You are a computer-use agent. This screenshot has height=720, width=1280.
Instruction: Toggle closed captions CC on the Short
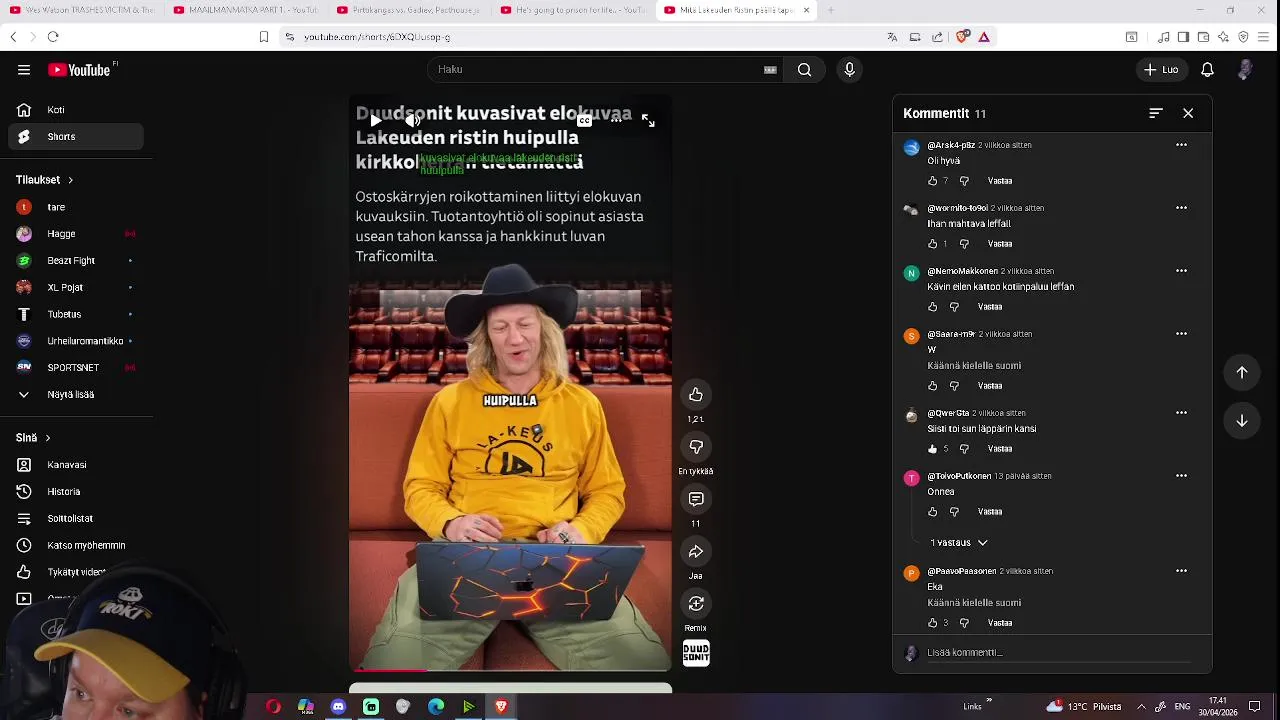[x=584, y=121]
